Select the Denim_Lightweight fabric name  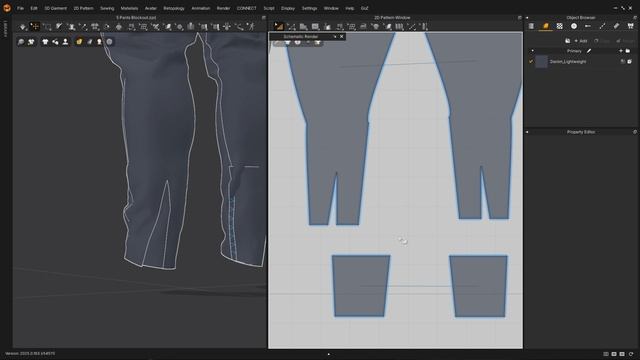click(x=568, y=62)
